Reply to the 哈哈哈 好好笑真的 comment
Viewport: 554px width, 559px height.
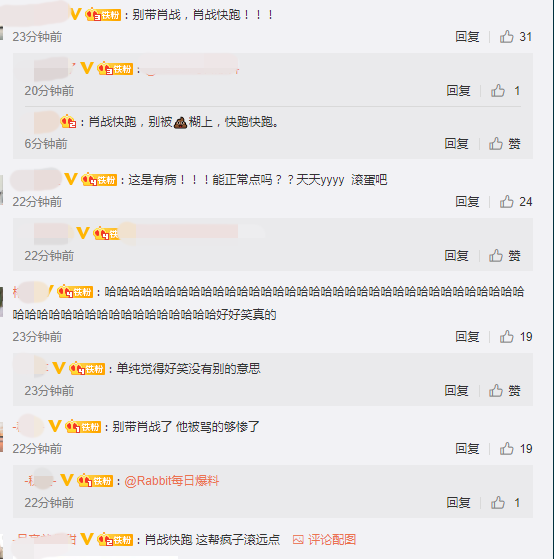point(467,337)
